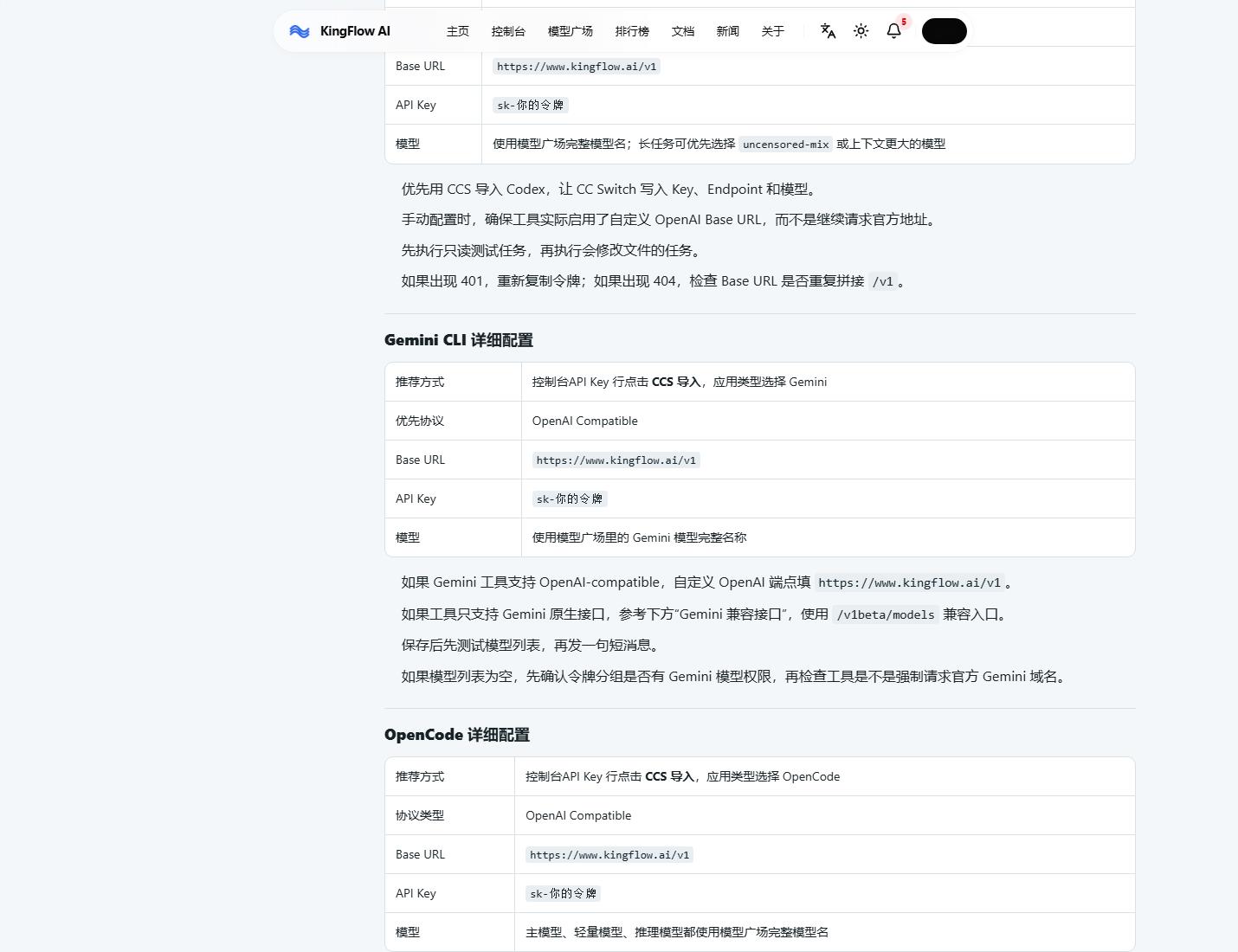Screen dimensions: 1238x952
Task: Open 排行榜 navigation item
Action: [x=632, y=31]
